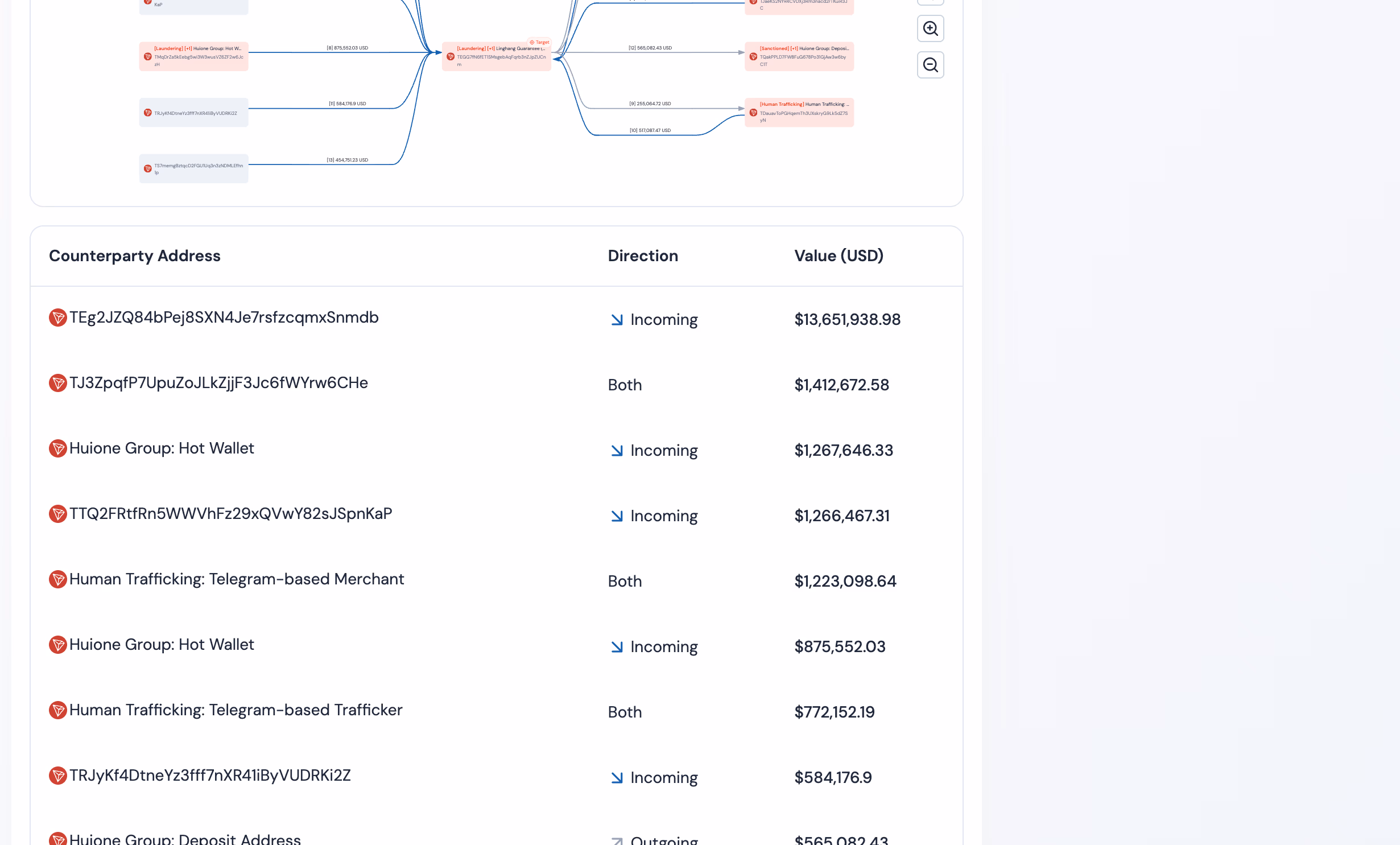The image size is (1400, 845).
Task: Click Incoming arrow icon in $584,176.9 row
Action: (x=617, y=778)
